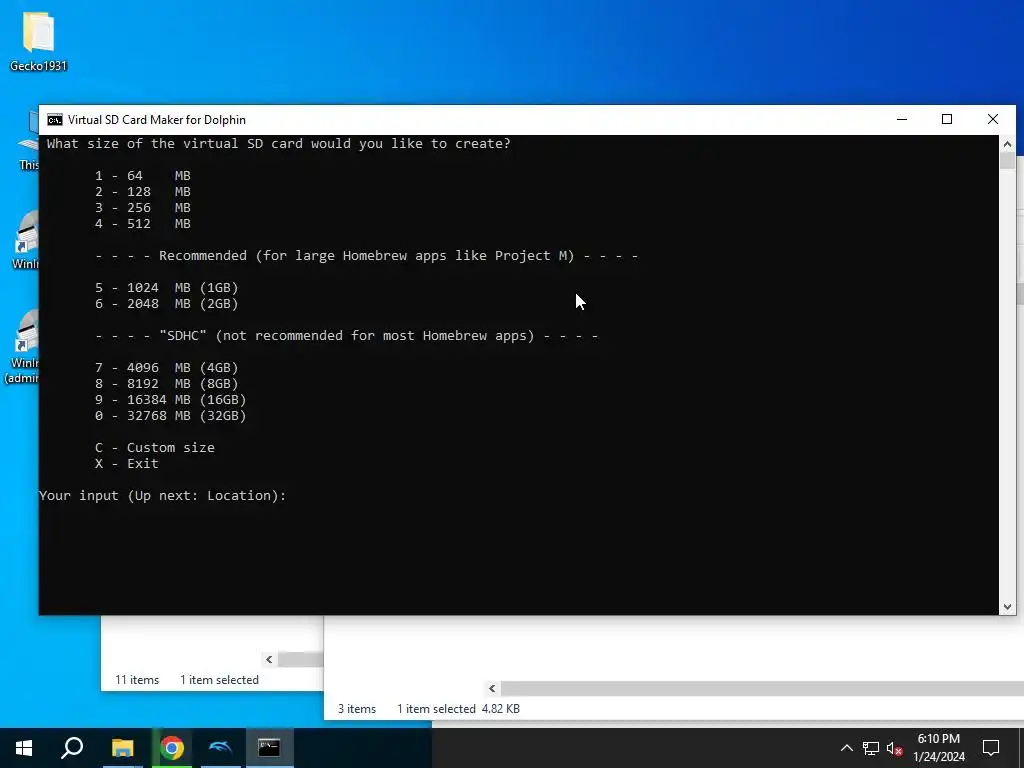This screenshot has width=1024, height=768.
Task: Click the Show desktop strip on taskbar
Action: (x=1021, y=748)
